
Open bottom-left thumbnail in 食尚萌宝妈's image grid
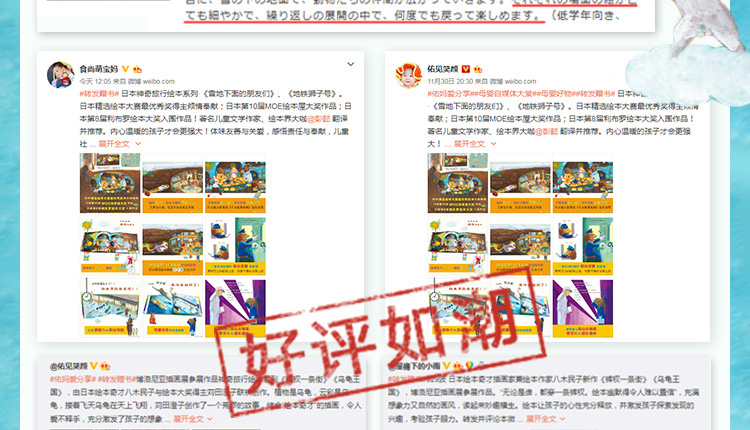pos(110,308)
